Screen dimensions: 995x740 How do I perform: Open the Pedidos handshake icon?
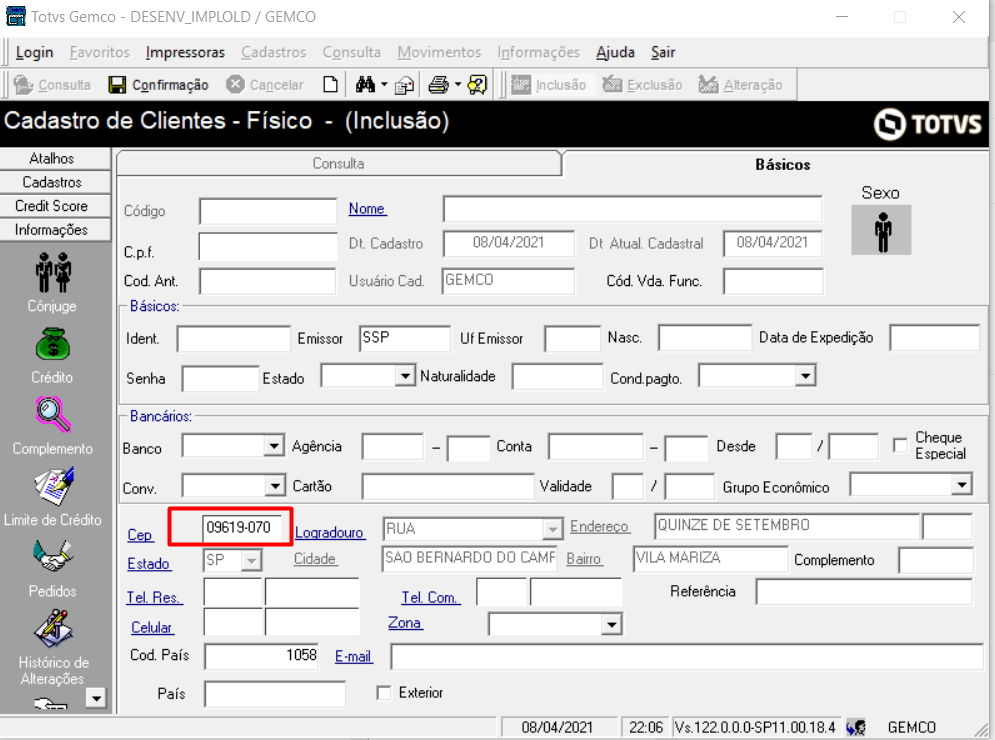tap(53, 557)
